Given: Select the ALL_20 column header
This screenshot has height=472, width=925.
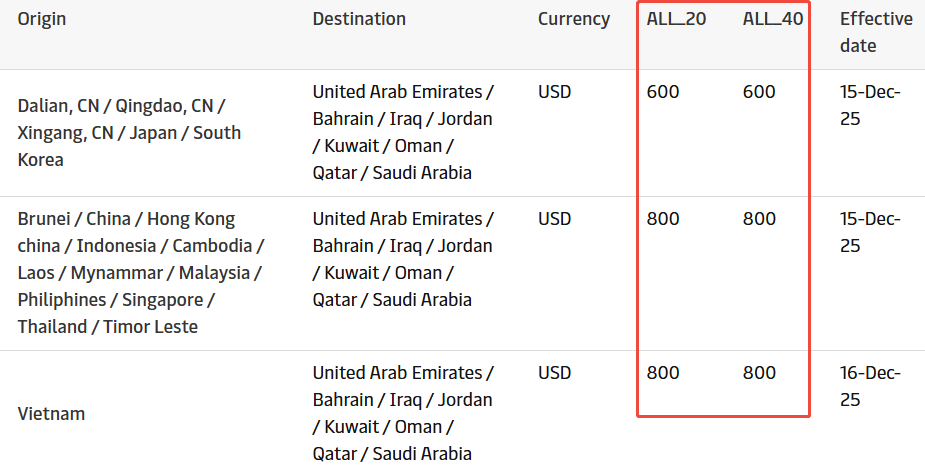Looking at the screenshot, I should tap(676, 19).
